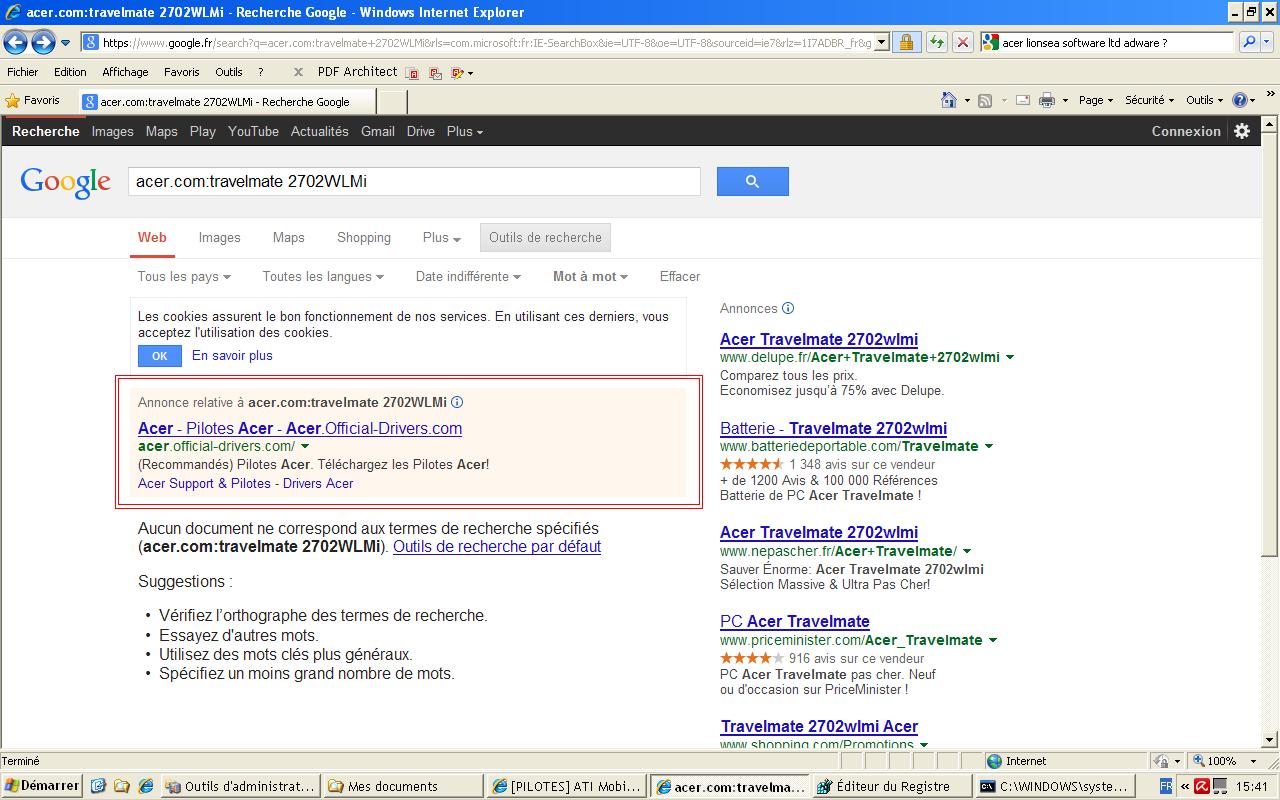Open Batterie - Travelmate 2702wlmi ad

point(833,428)
